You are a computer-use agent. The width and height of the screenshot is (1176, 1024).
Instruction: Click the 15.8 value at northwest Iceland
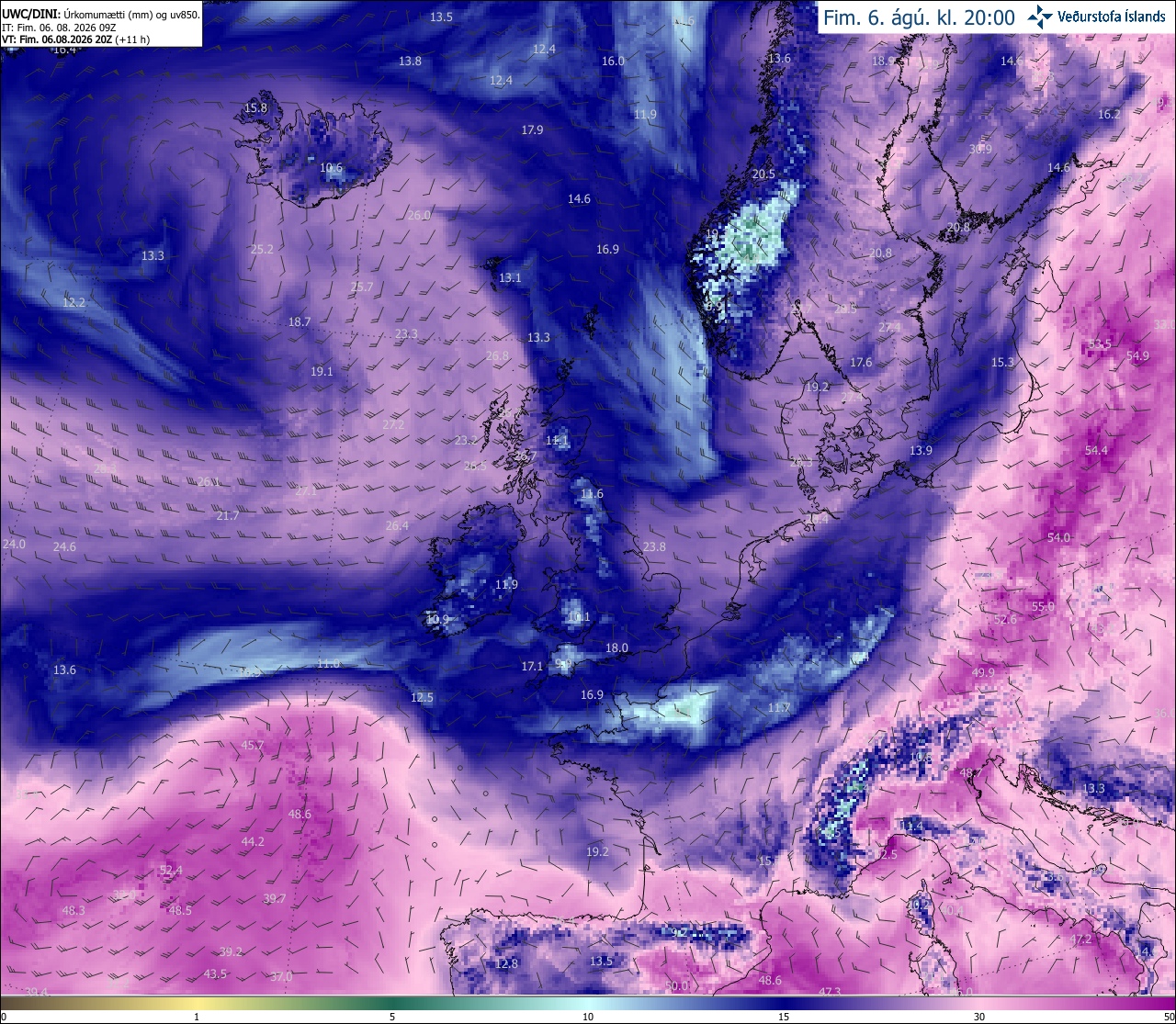click(255, 107)
